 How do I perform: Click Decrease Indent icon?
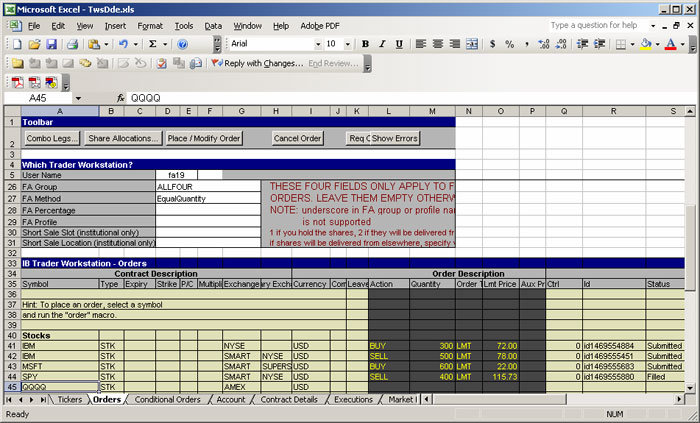pos(582,44)
